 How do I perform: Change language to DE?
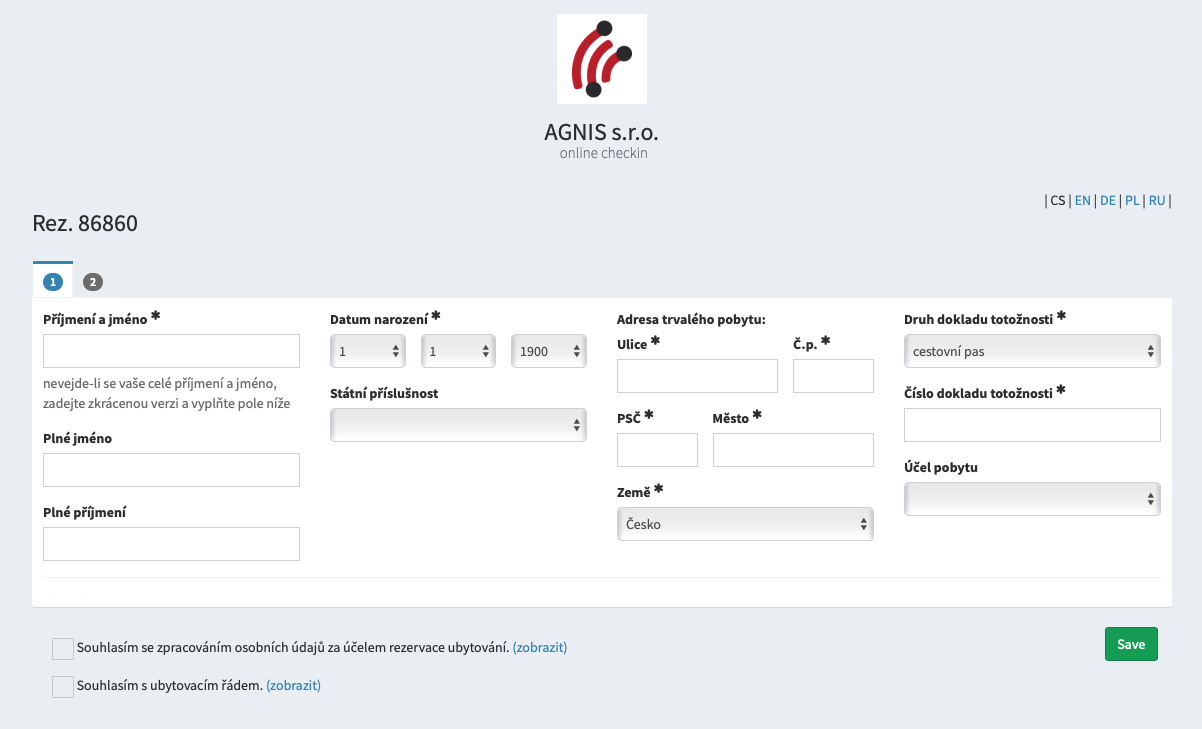pos(1107,201)
